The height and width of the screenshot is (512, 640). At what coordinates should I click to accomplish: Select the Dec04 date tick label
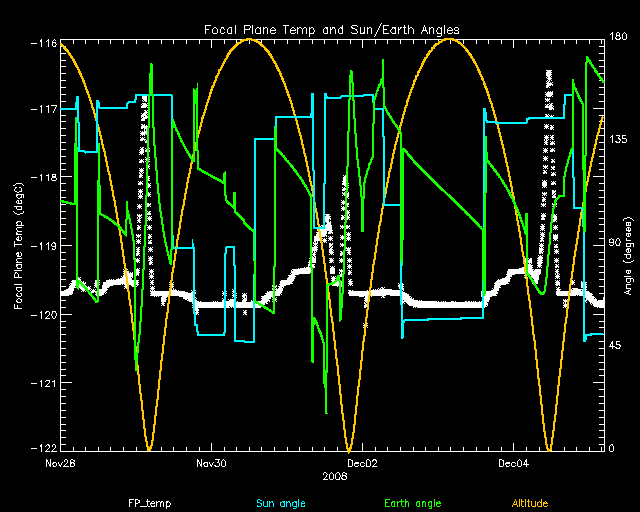[x=513, y=463]
